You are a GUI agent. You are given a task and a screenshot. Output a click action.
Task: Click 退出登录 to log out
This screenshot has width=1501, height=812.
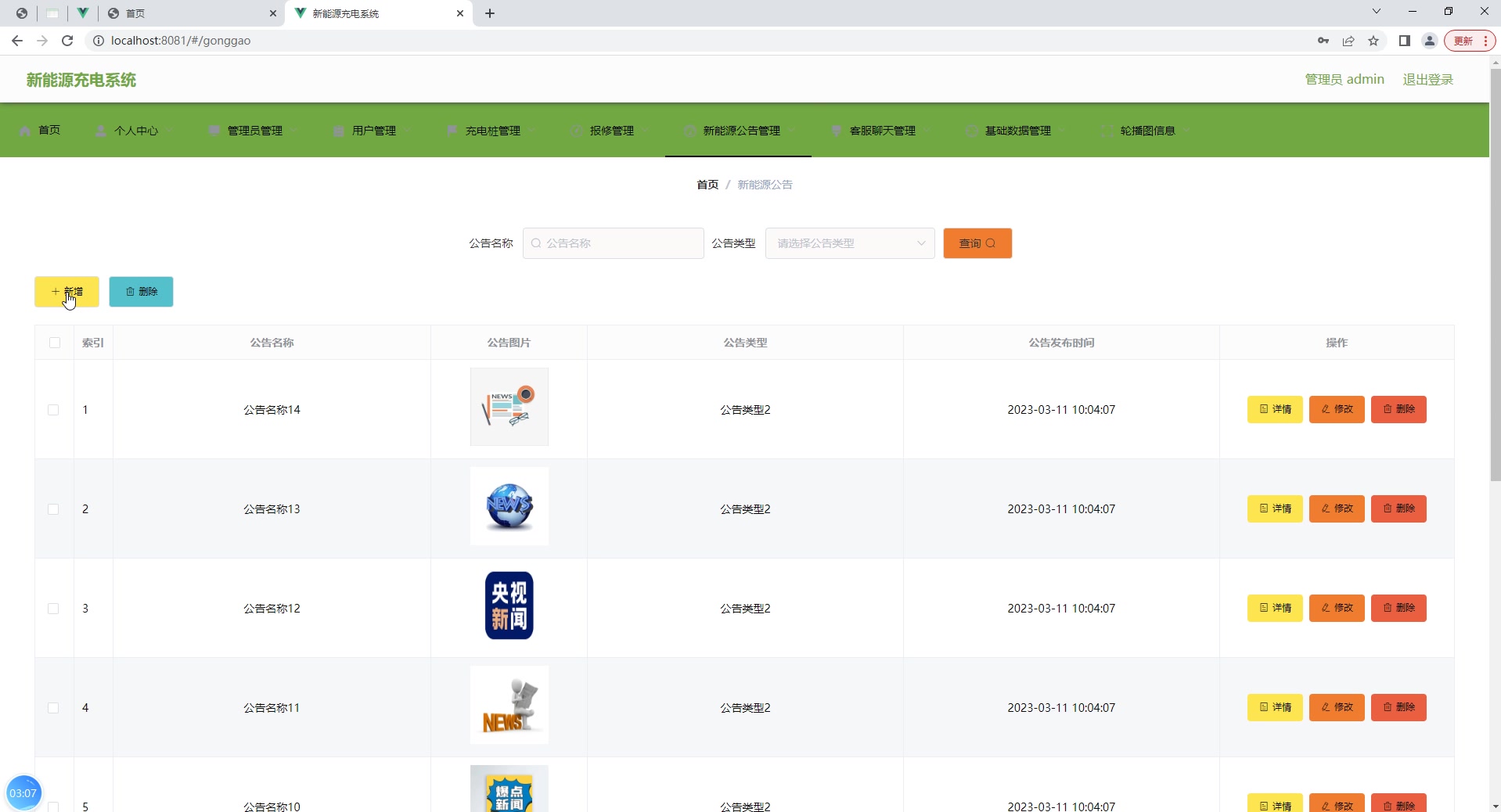[1427, 80]
